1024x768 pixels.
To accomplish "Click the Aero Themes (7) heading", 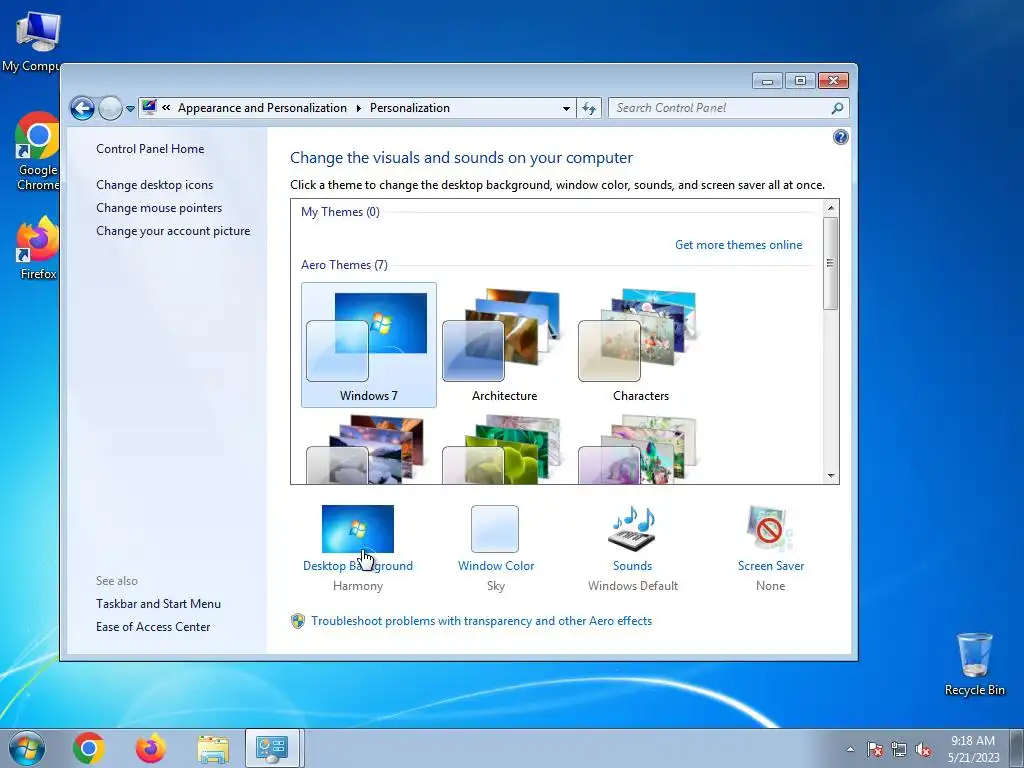I will coord(344,264).
